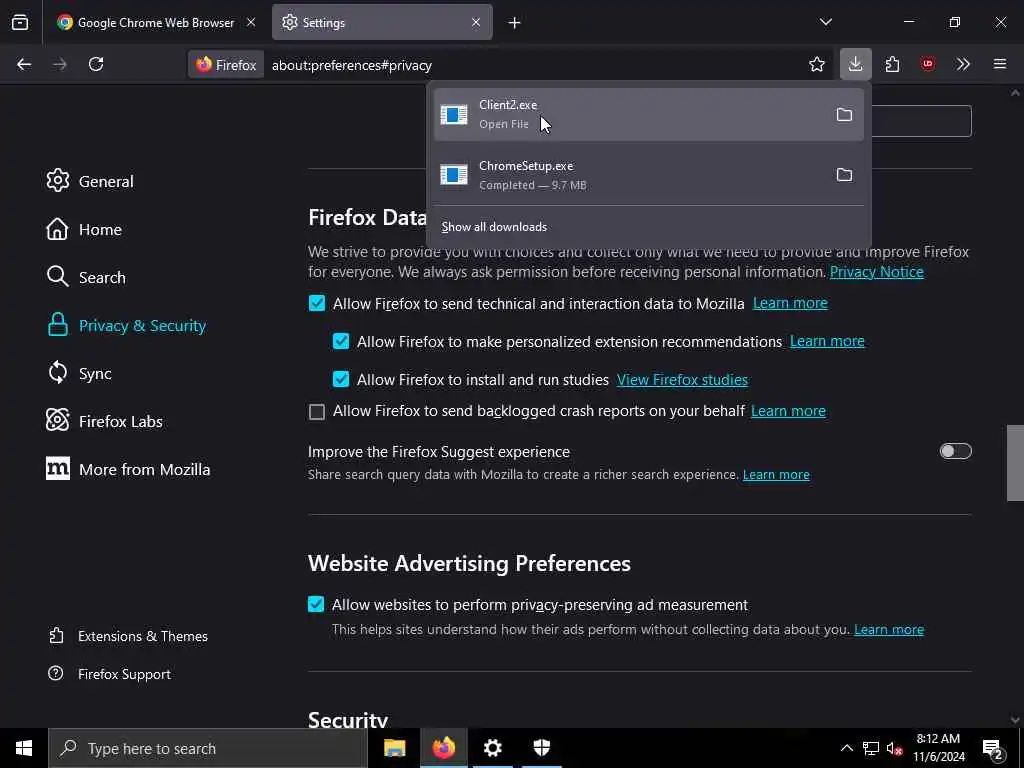
Task: Uncheck privacy-preserving ad measurement
Action: (316, 604)
